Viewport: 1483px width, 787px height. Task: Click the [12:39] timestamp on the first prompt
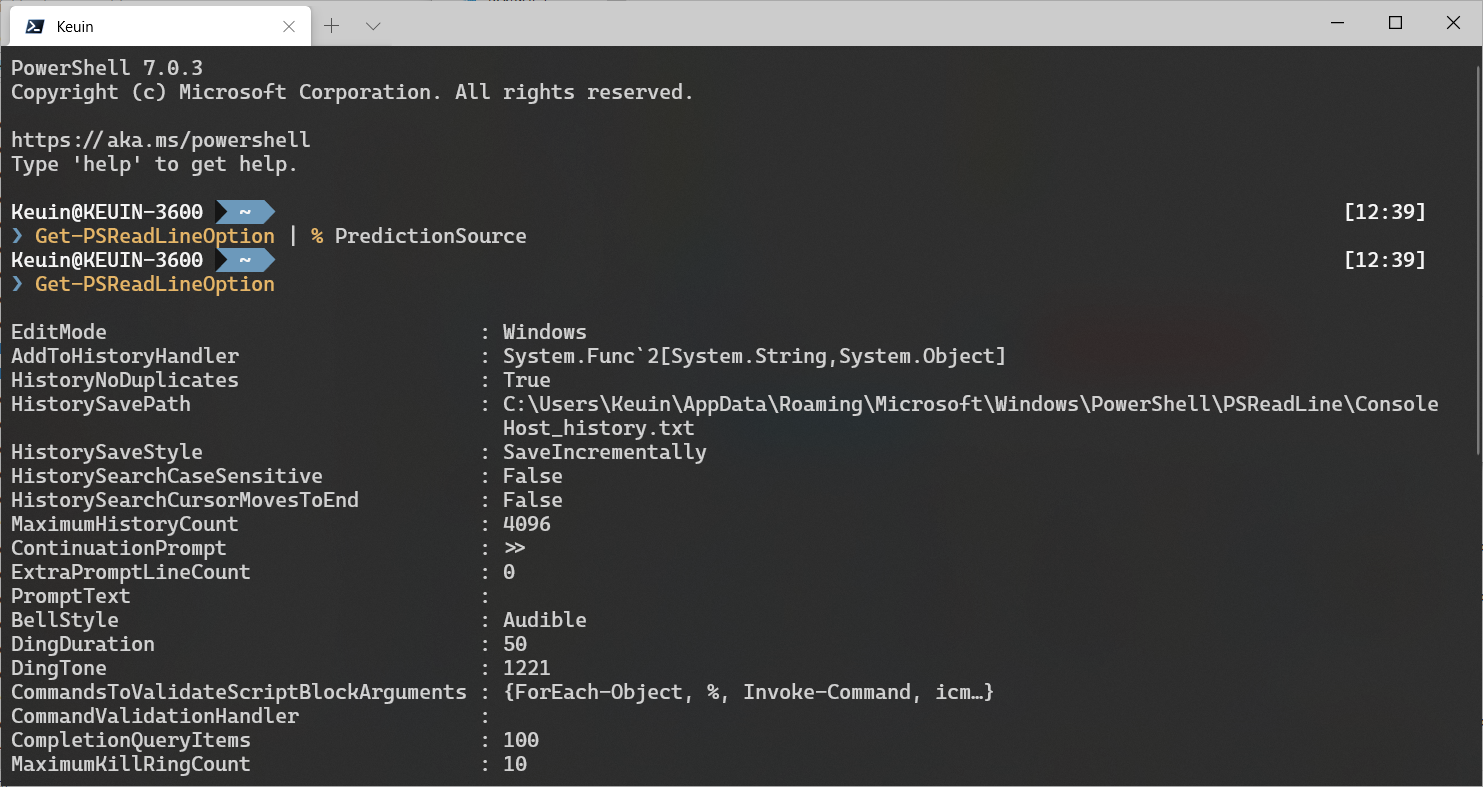[x=1386, y=211]
